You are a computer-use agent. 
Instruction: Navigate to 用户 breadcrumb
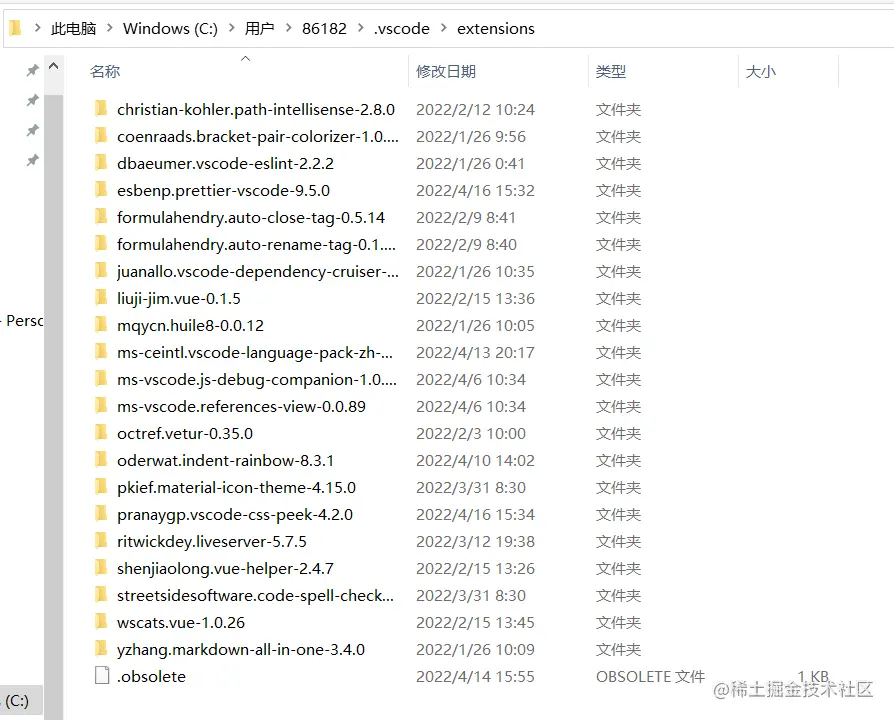(260, 28)
